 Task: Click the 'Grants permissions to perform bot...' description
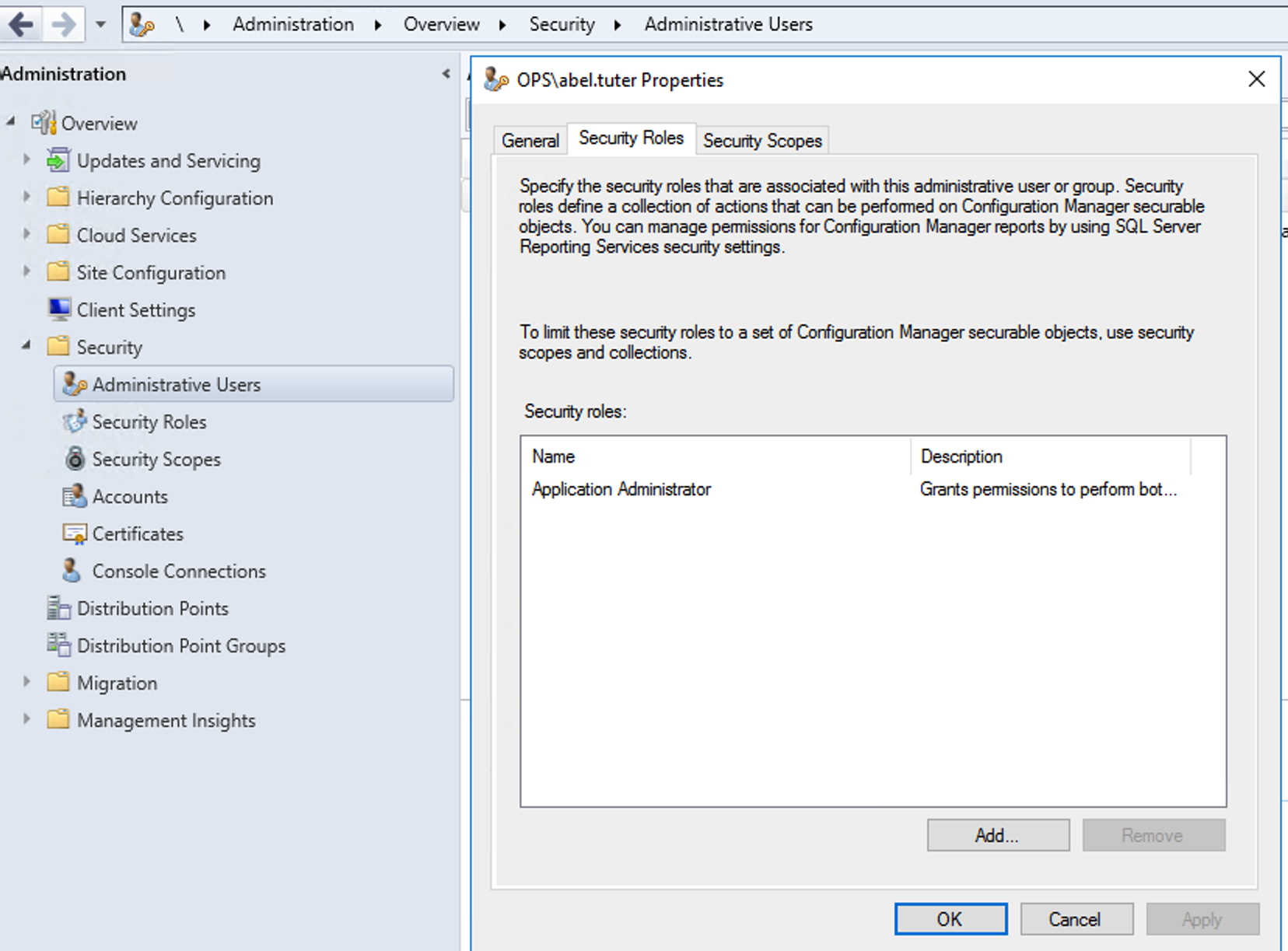pos(1048,489)
